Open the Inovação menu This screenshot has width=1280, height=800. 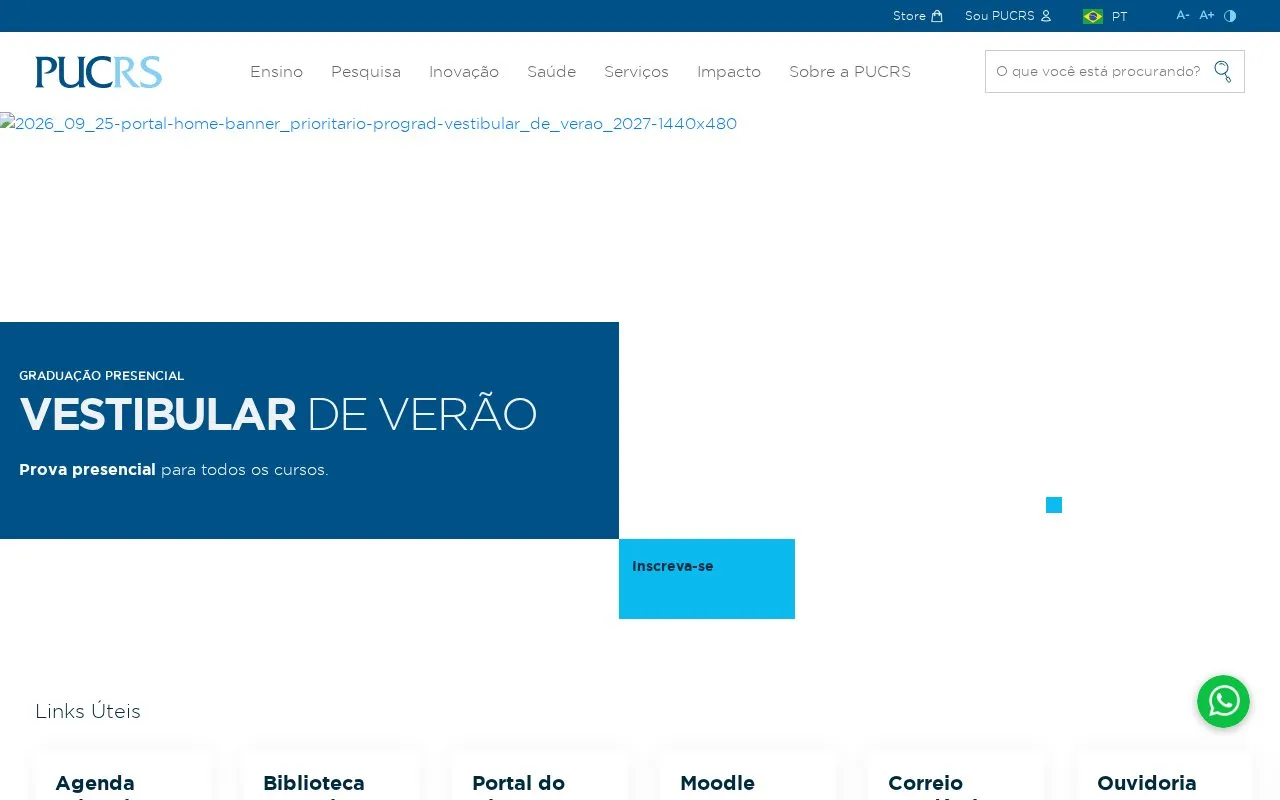click(464, 72)
